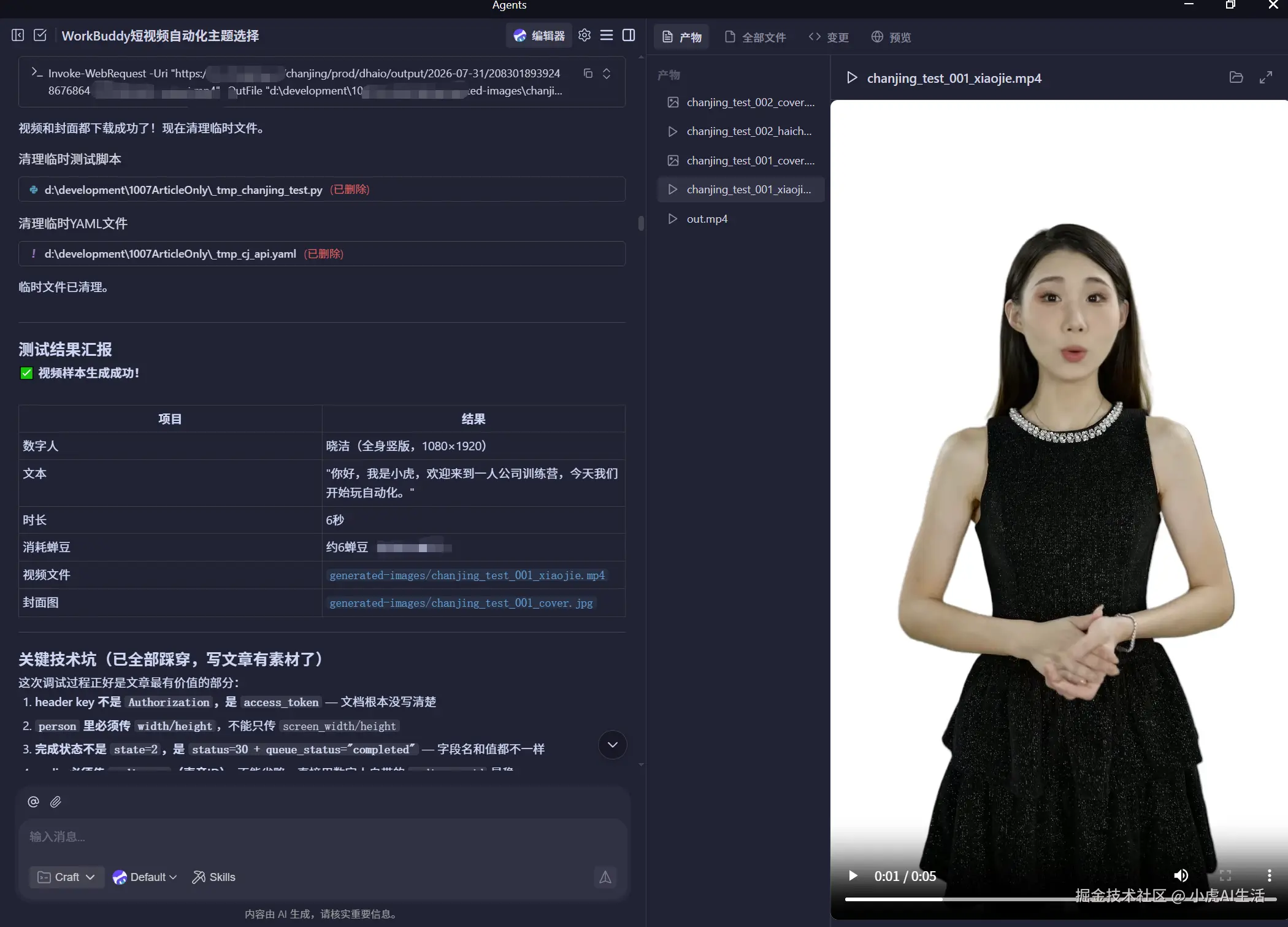The width and height of the screenshot is (1288, 927).
Task: Click the 测试结果汇报 heading
Action: 65,350
